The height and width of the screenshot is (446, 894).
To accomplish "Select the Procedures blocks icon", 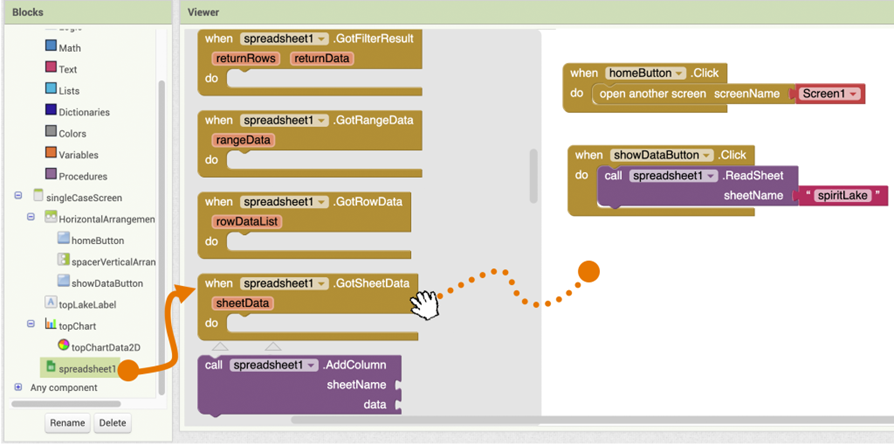I will (x=51, y=173).
